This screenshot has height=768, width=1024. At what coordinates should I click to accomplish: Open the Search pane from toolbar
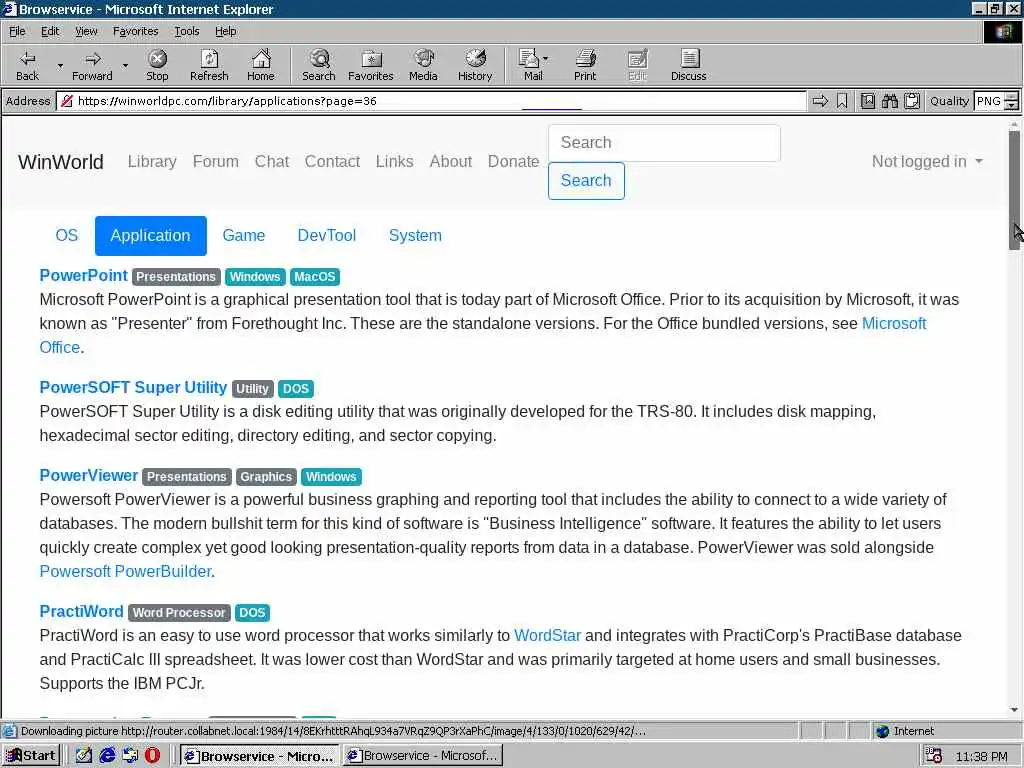pyautogui.click(x=319, y=65)
